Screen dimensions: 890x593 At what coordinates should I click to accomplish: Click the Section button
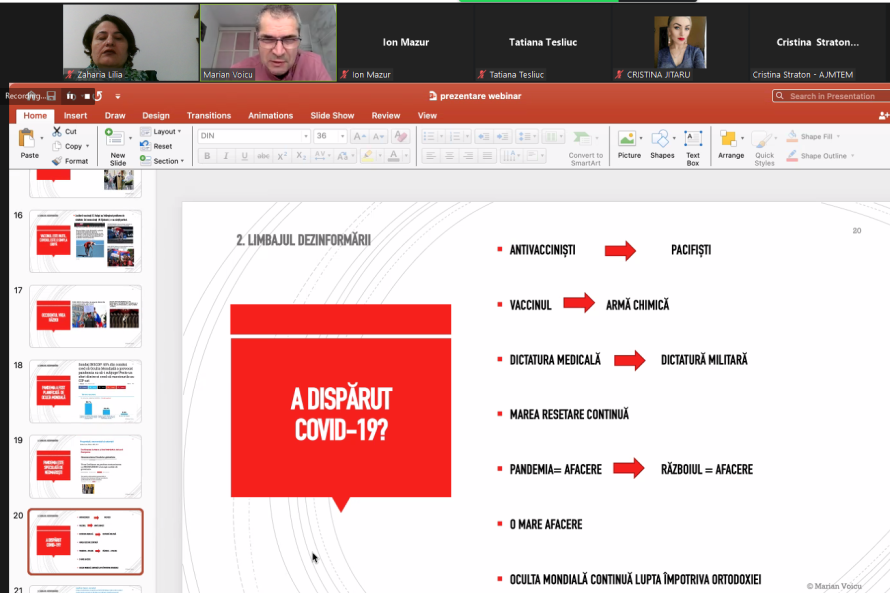click(162, 160)
